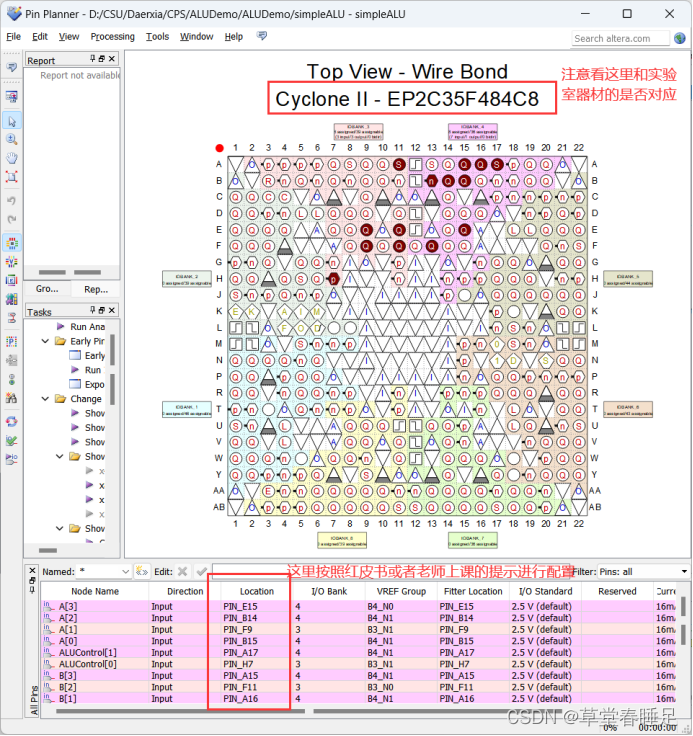
Task: Open the View menu
Action: pyautogui.click(x=69, y=37)
